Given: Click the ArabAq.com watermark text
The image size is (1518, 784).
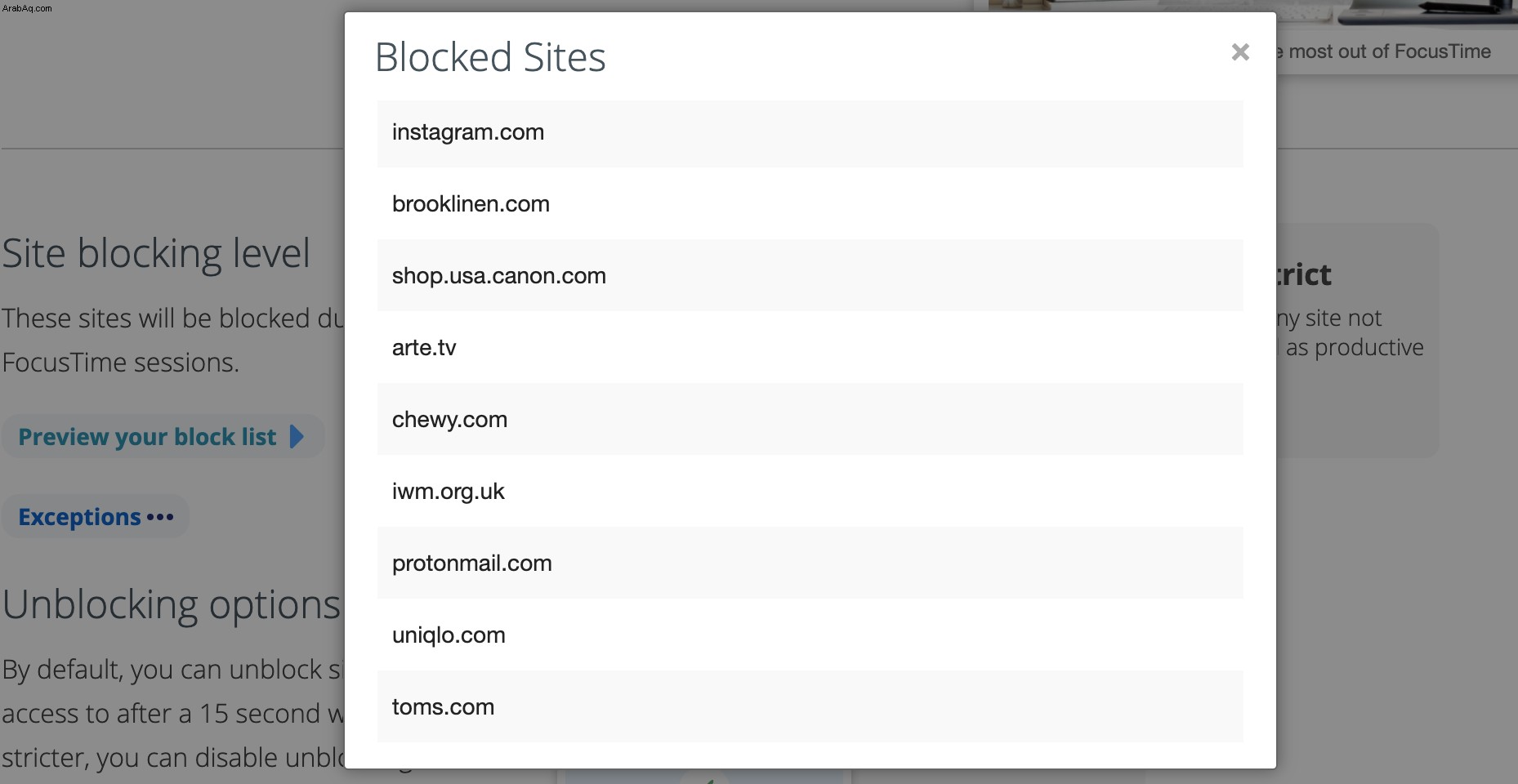Looking at the screenshot, I should 27,8.
